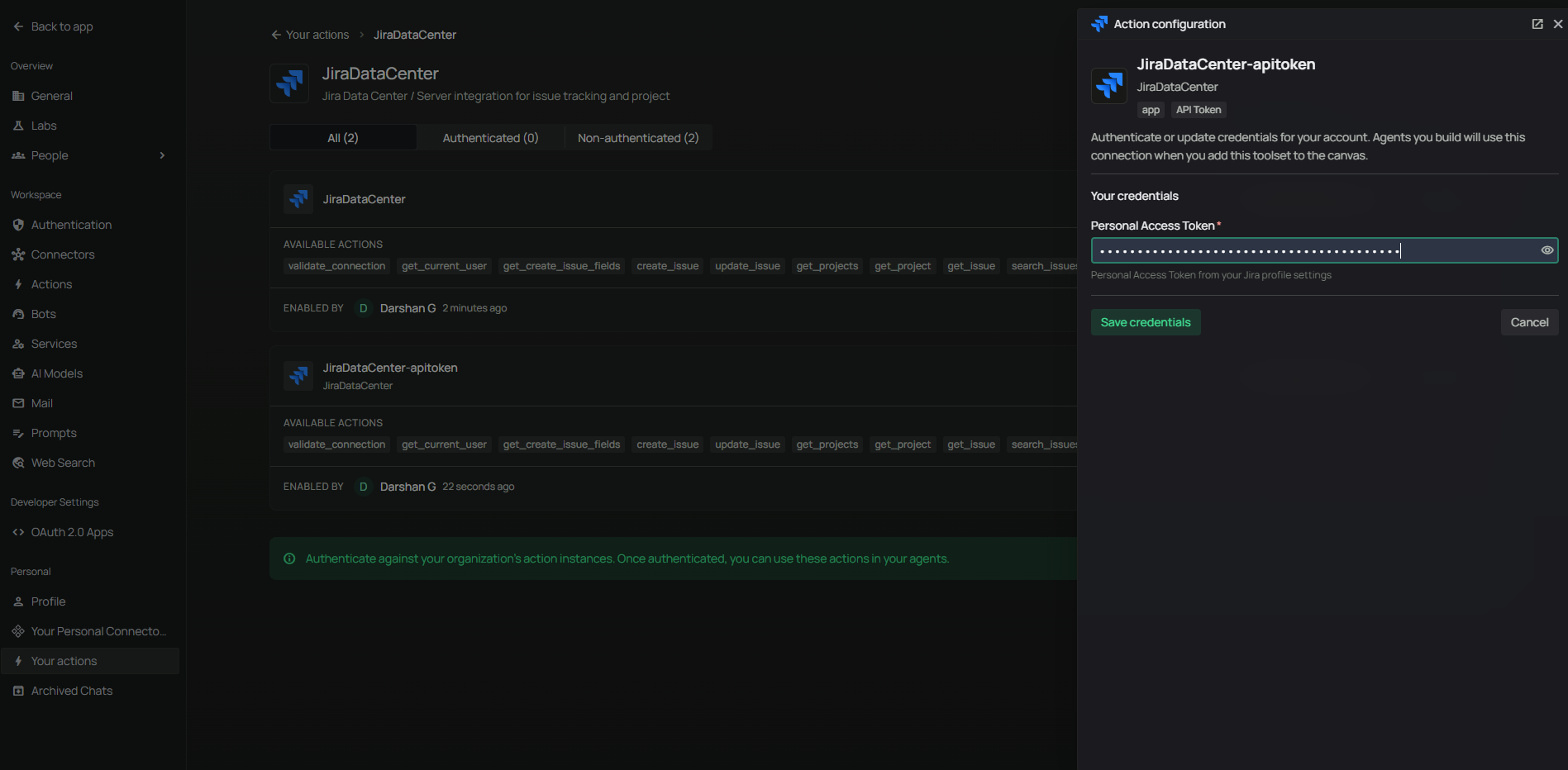Click update_issue tag in JiraDataCenter-apitoken card
1568x770 pixels.
(747, 444)
